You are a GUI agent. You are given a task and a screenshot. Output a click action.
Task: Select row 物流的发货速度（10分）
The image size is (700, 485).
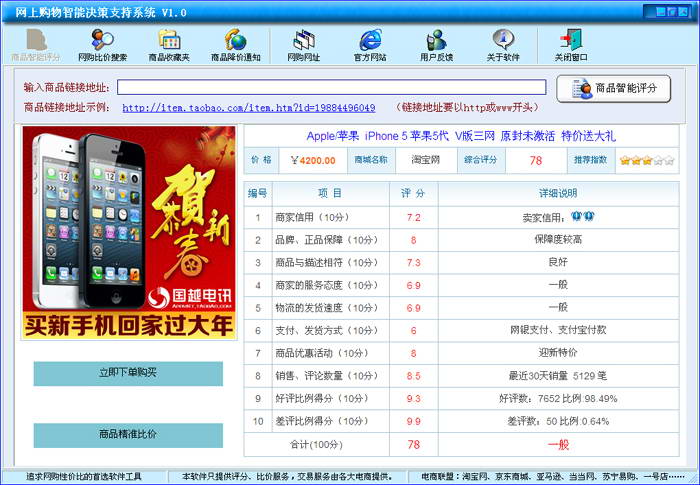461,308
